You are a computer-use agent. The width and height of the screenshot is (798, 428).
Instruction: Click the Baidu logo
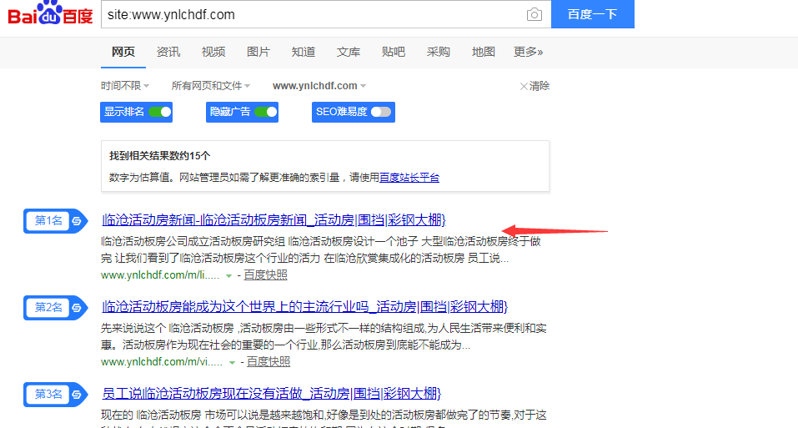50,13
